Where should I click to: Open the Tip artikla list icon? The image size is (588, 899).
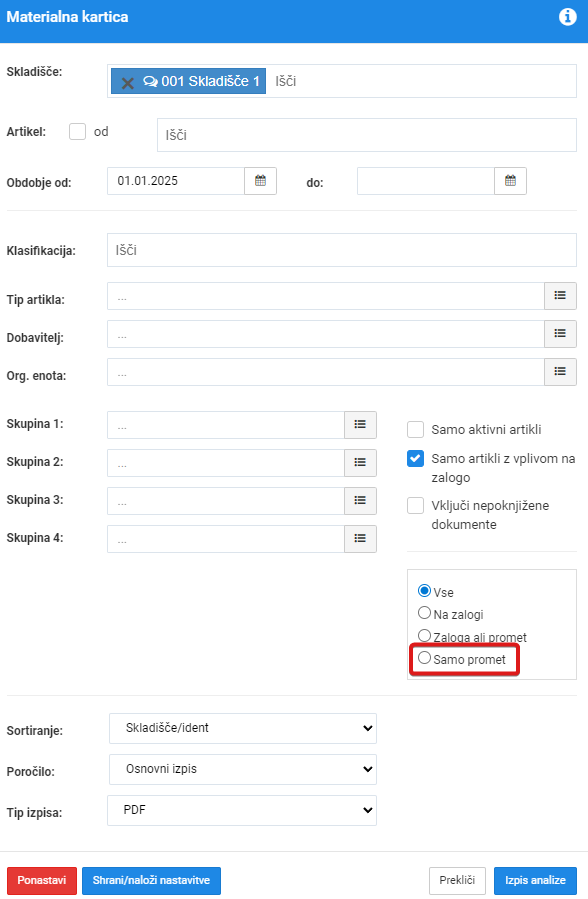tap(560, 296)
